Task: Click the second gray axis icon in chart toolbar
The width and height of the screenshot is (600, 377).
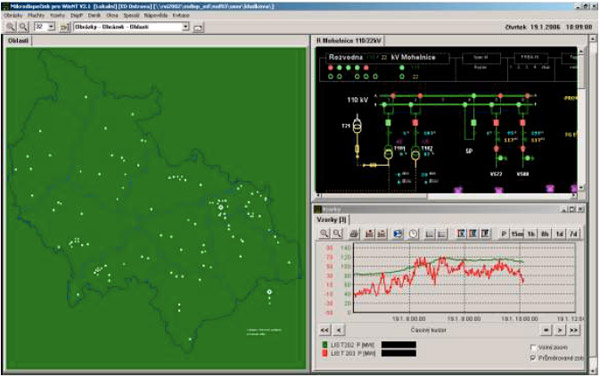Action: pyautogui.click(x=442, y=233)
